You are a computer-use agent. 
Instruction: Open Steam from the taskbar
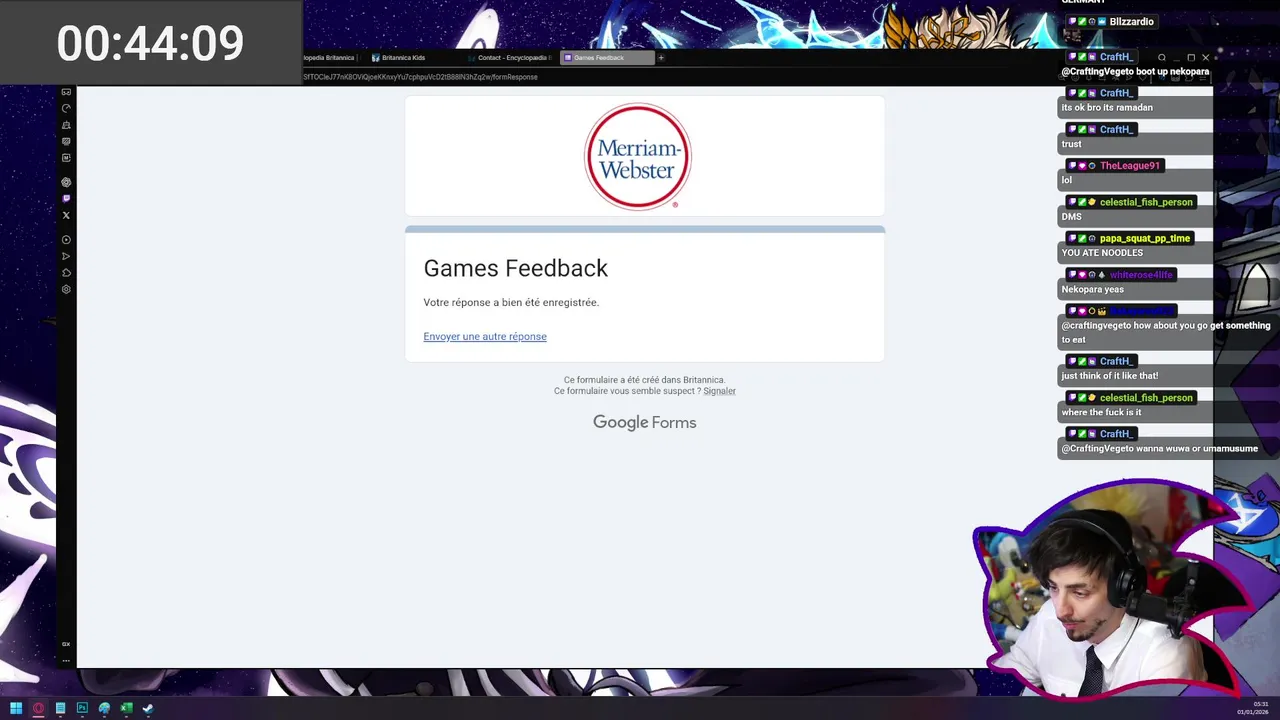pos(148,708)
